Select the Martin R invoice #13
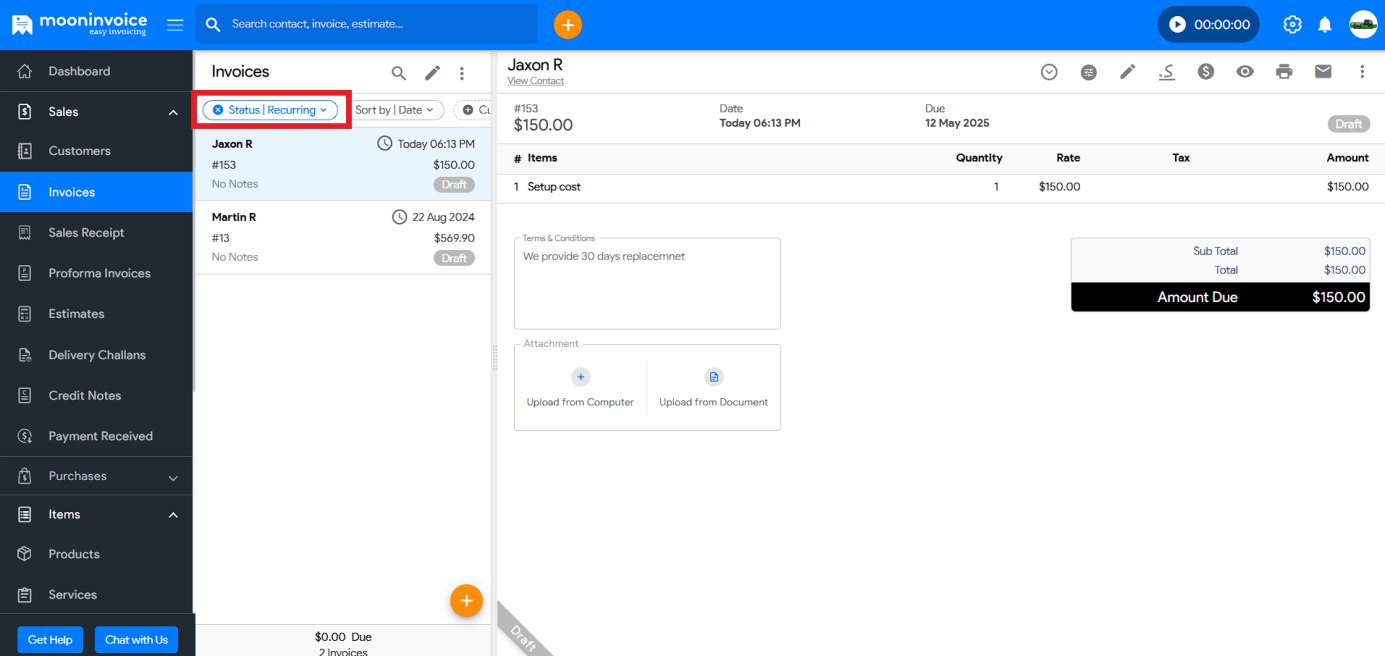 (x=343, y=237)
